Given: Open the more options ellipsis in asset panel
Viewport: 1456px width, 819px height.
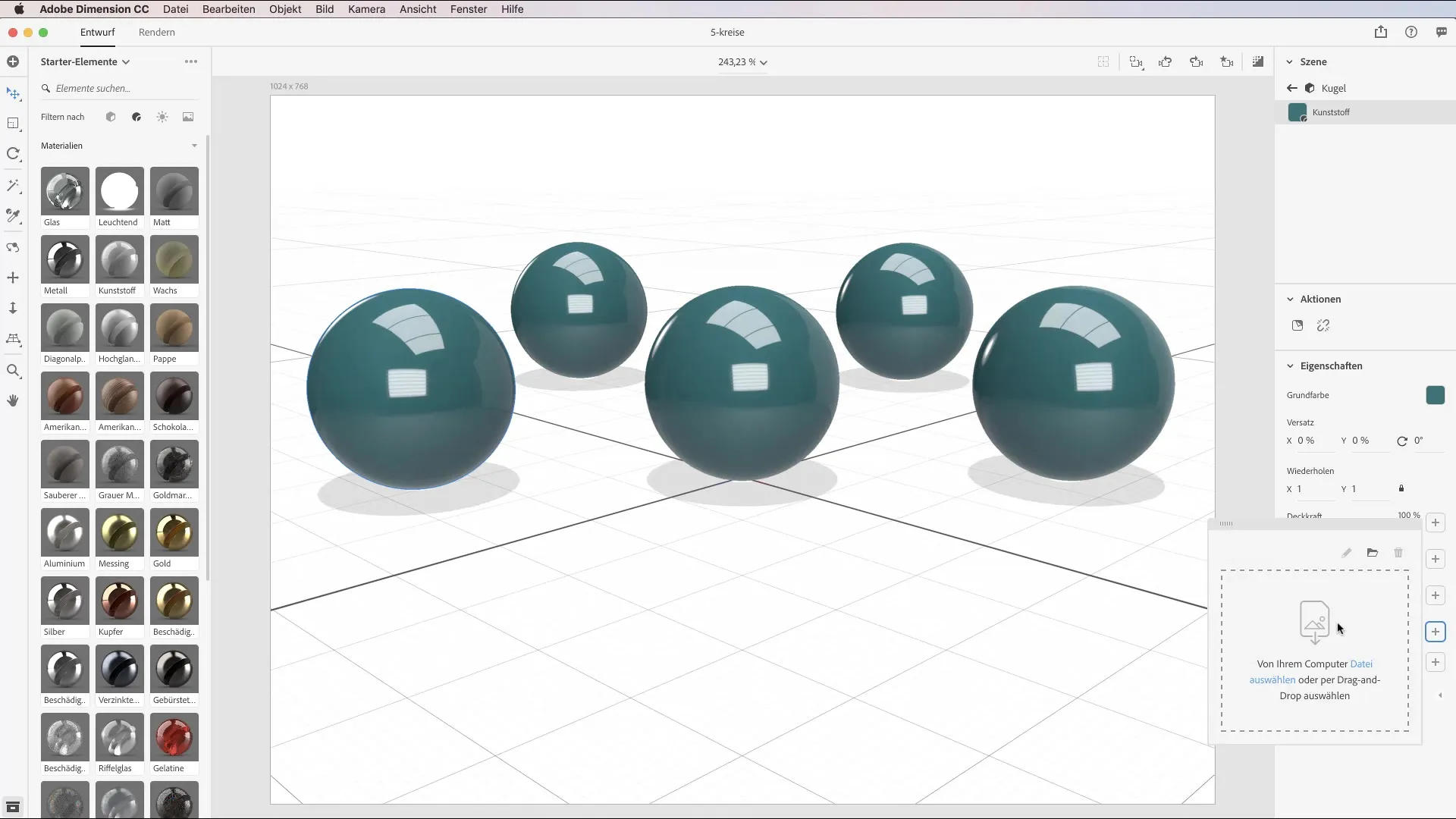Looking at the screenshot, I should (x=191, y=61).
